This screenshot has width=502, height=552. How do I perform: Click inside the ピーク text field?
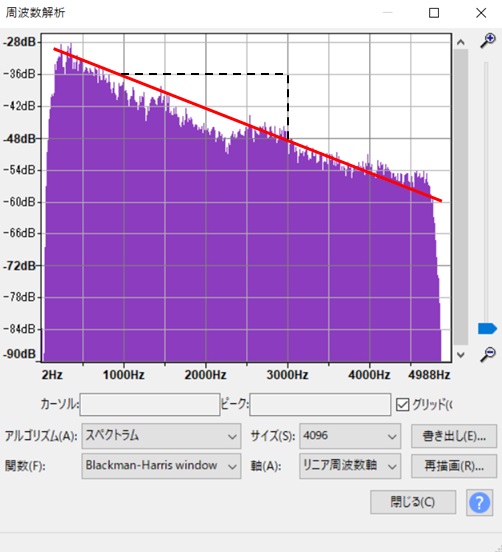pyautogui.click(x=320, y=404)
